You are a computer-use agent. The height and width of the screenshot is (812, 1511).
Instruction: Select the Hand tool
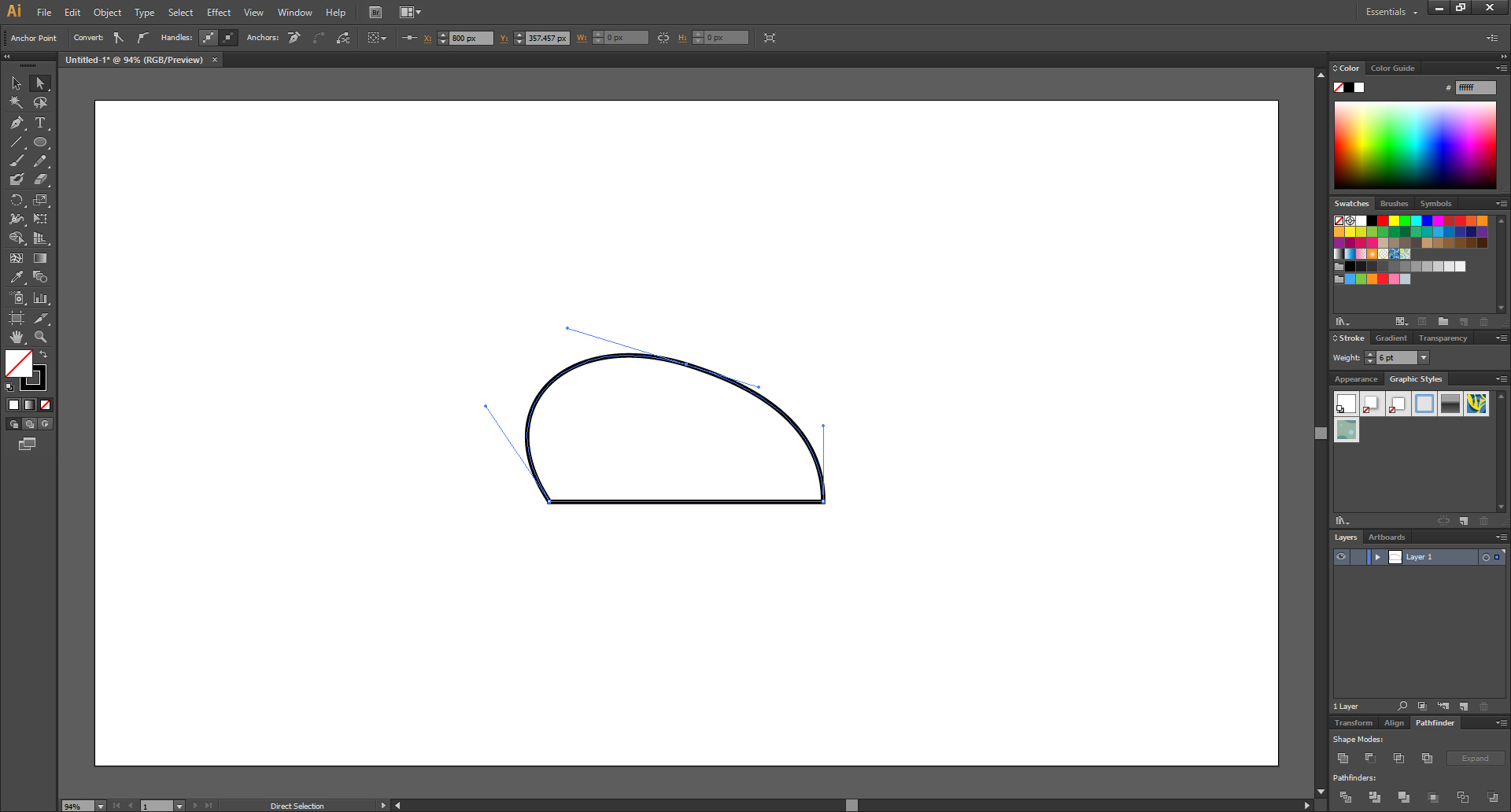pyautogui.click(x=17, y=337)
